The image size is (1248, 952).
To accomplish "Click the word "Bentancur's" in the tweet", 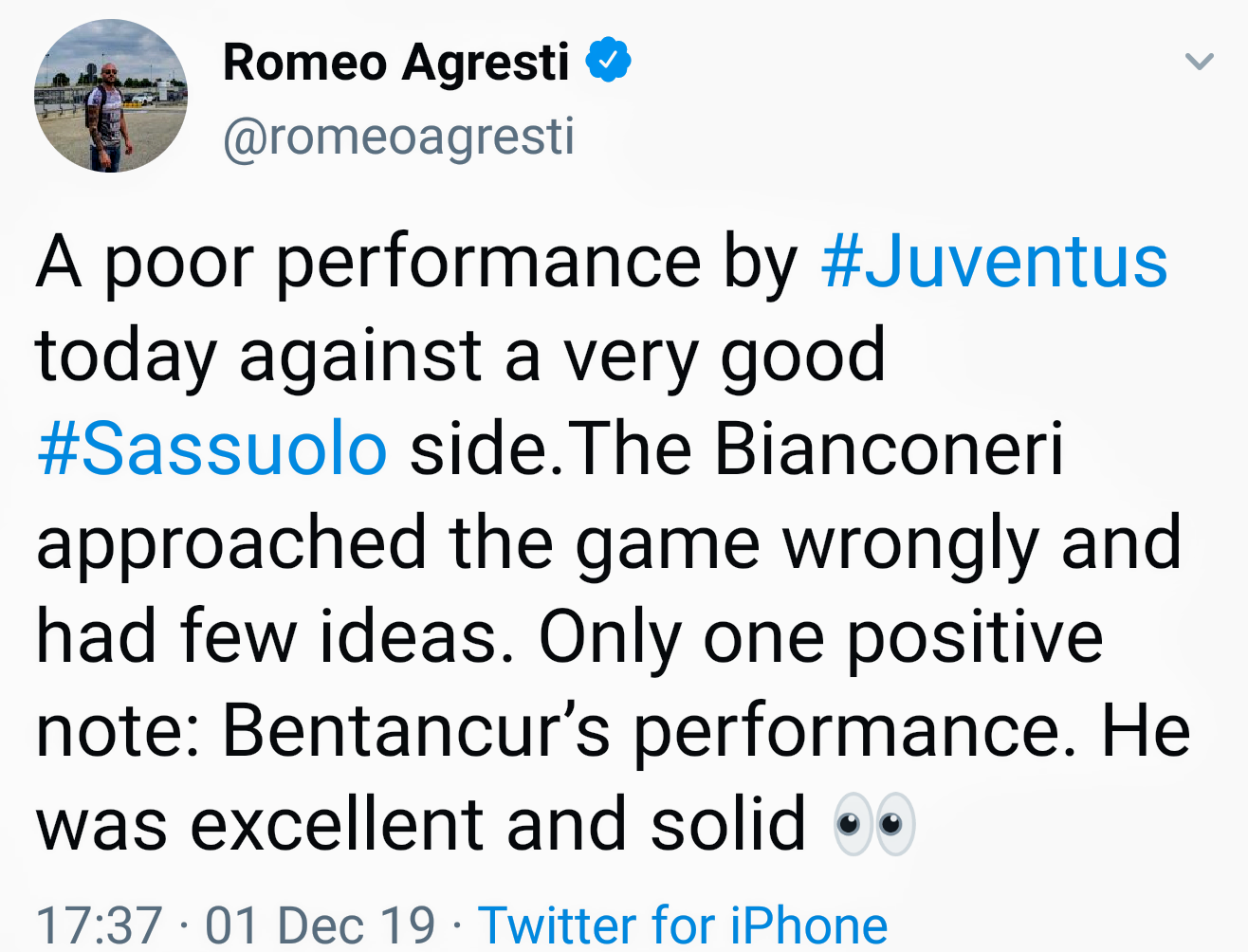I will [415, 730].
